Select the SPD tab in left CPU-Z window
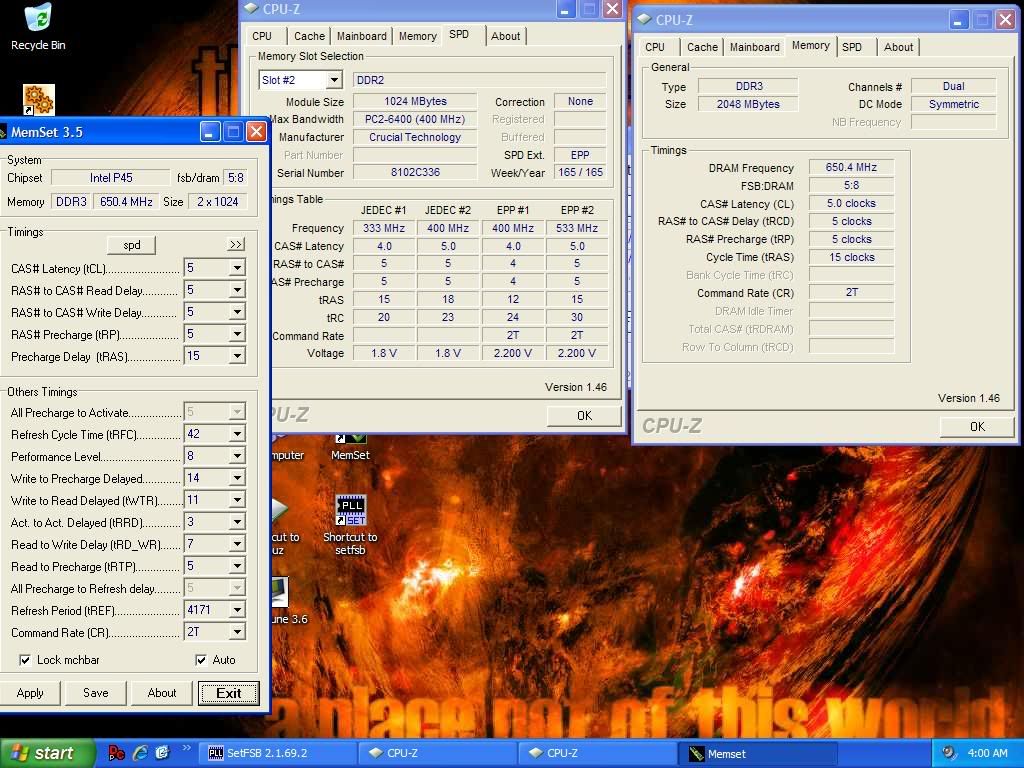This screenshot has width=1024, height=768. (x=459, y=35)
